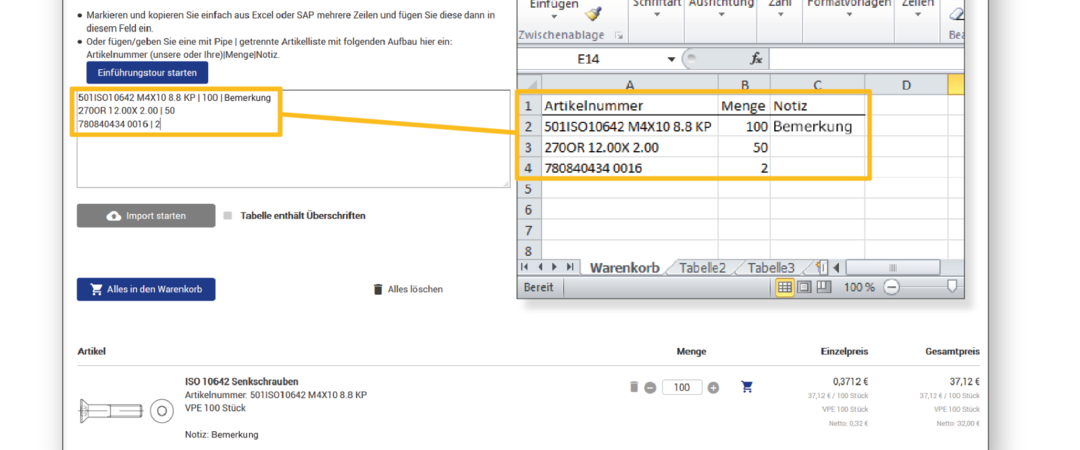Click 'Import starten' button
The height and width of the screenshot is (450, 1080).
(146, 216)
